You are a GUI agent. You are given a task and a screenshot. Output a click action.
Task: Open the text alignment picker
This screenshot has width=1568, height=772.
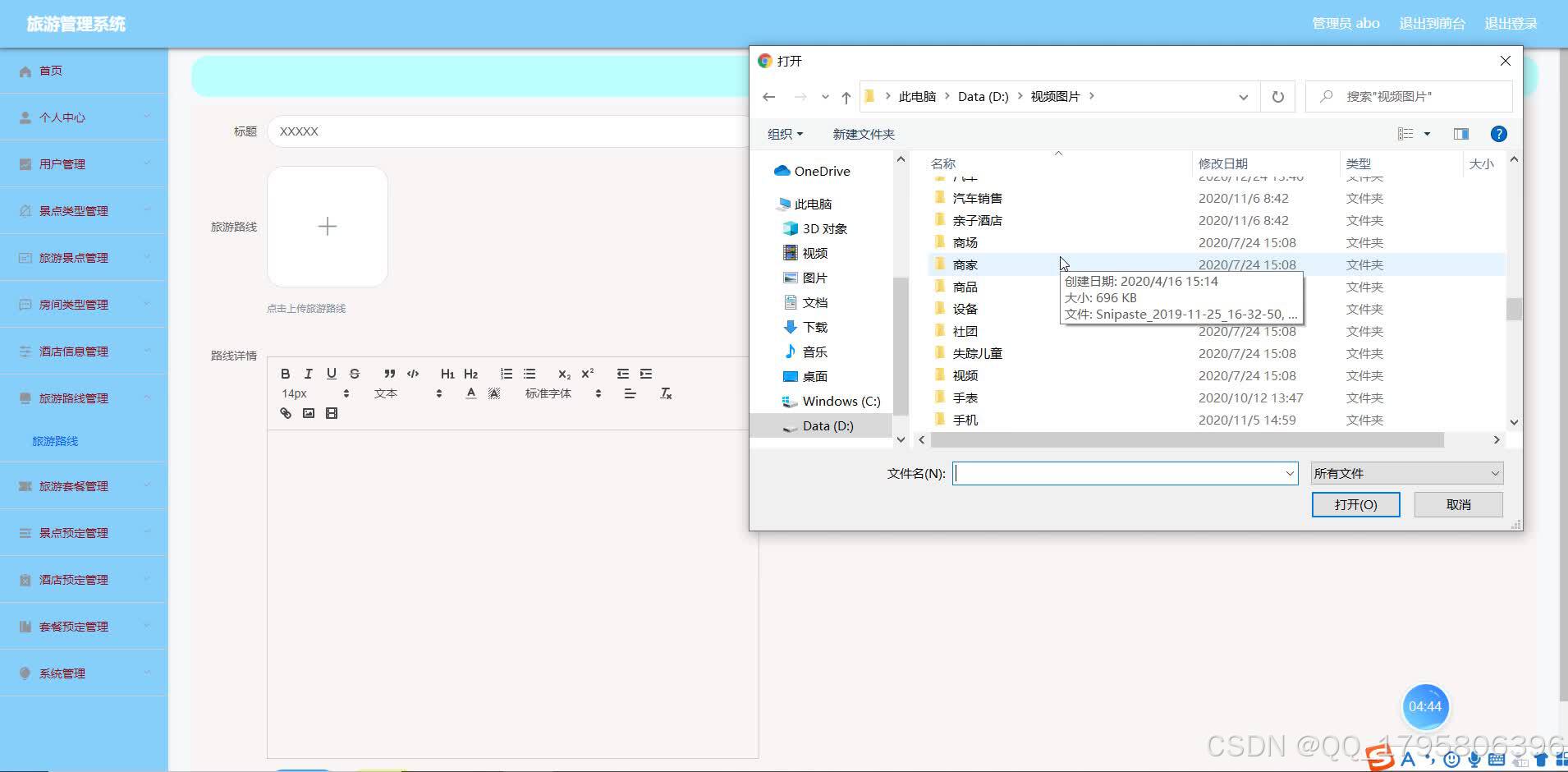click(x=630, y=394)
